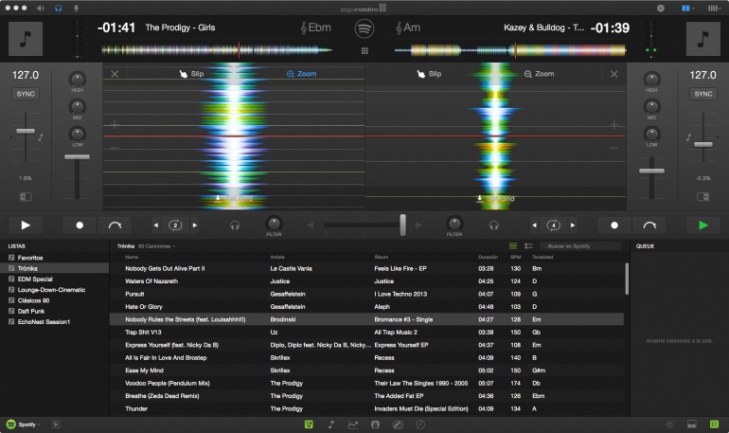Switch to the detailed list view icon

[529, 246]
